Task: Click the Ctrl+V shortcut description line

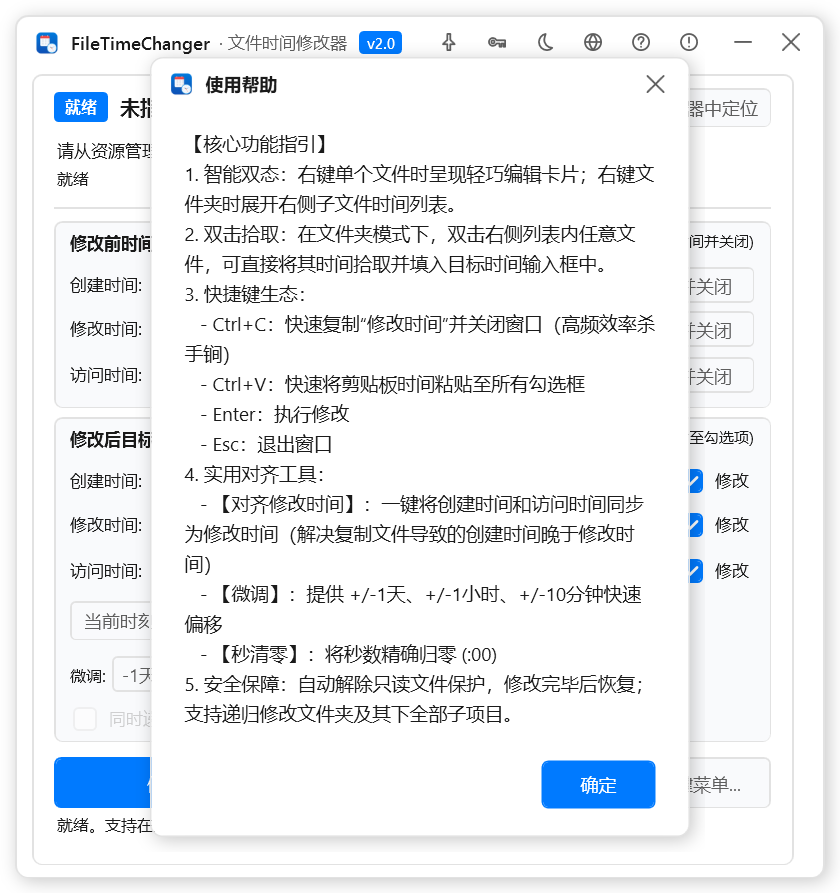Action: pyautogui.click(x=392, y=384)
